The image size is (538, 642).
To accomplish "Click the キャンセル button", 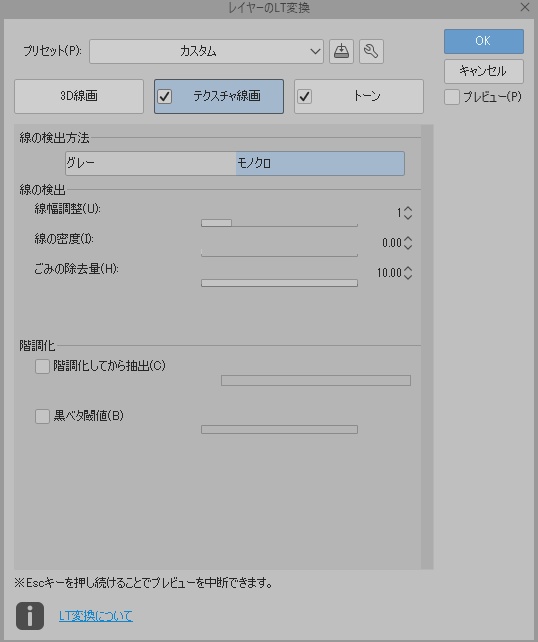I will click(x=484, y=71).
